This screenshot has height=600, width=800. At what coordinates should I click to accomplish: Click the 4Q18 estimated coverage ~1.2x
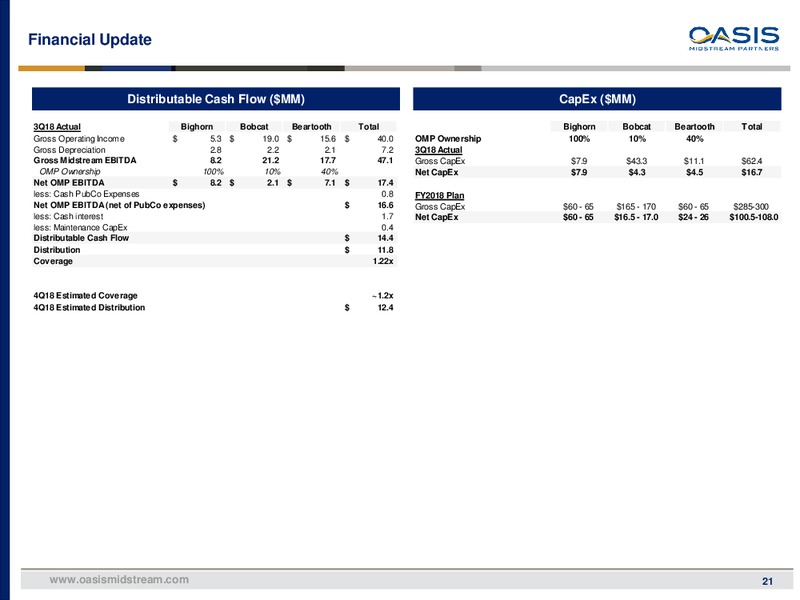click(x=383, y=295)
